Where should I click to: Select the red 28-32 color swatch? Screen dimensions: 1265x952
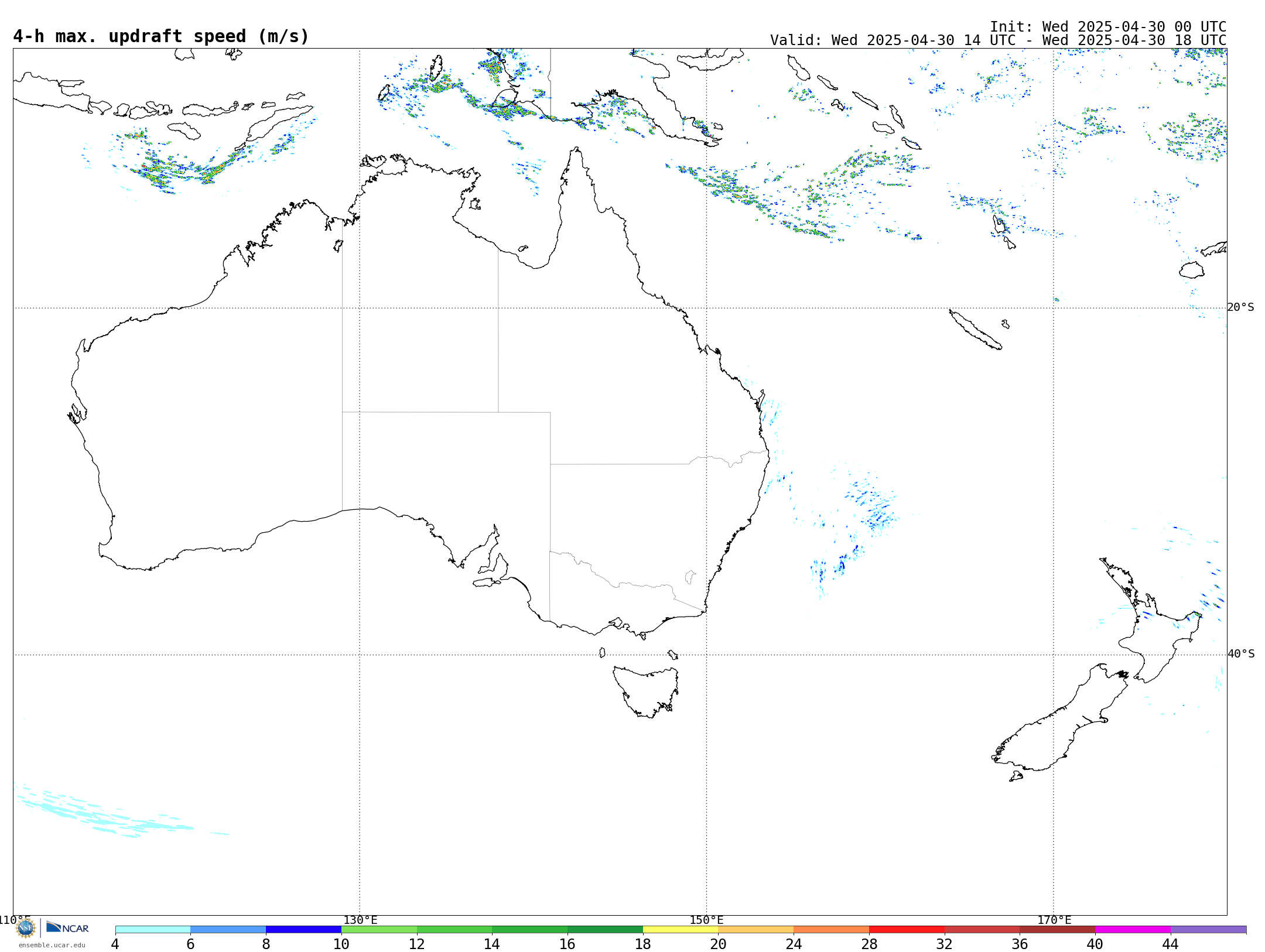(907, 930)
